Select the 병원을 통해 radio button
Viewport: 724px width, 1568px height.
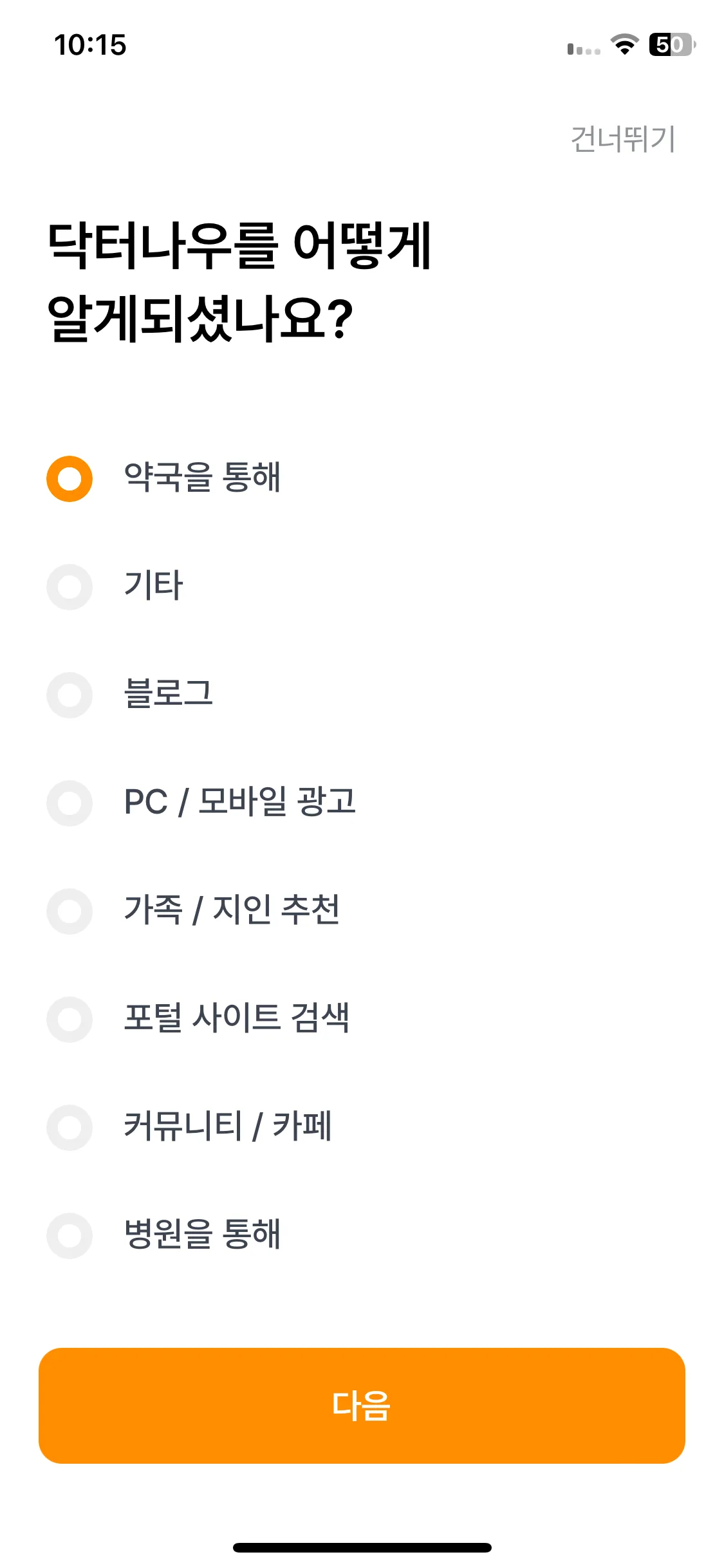(70, 1236)
